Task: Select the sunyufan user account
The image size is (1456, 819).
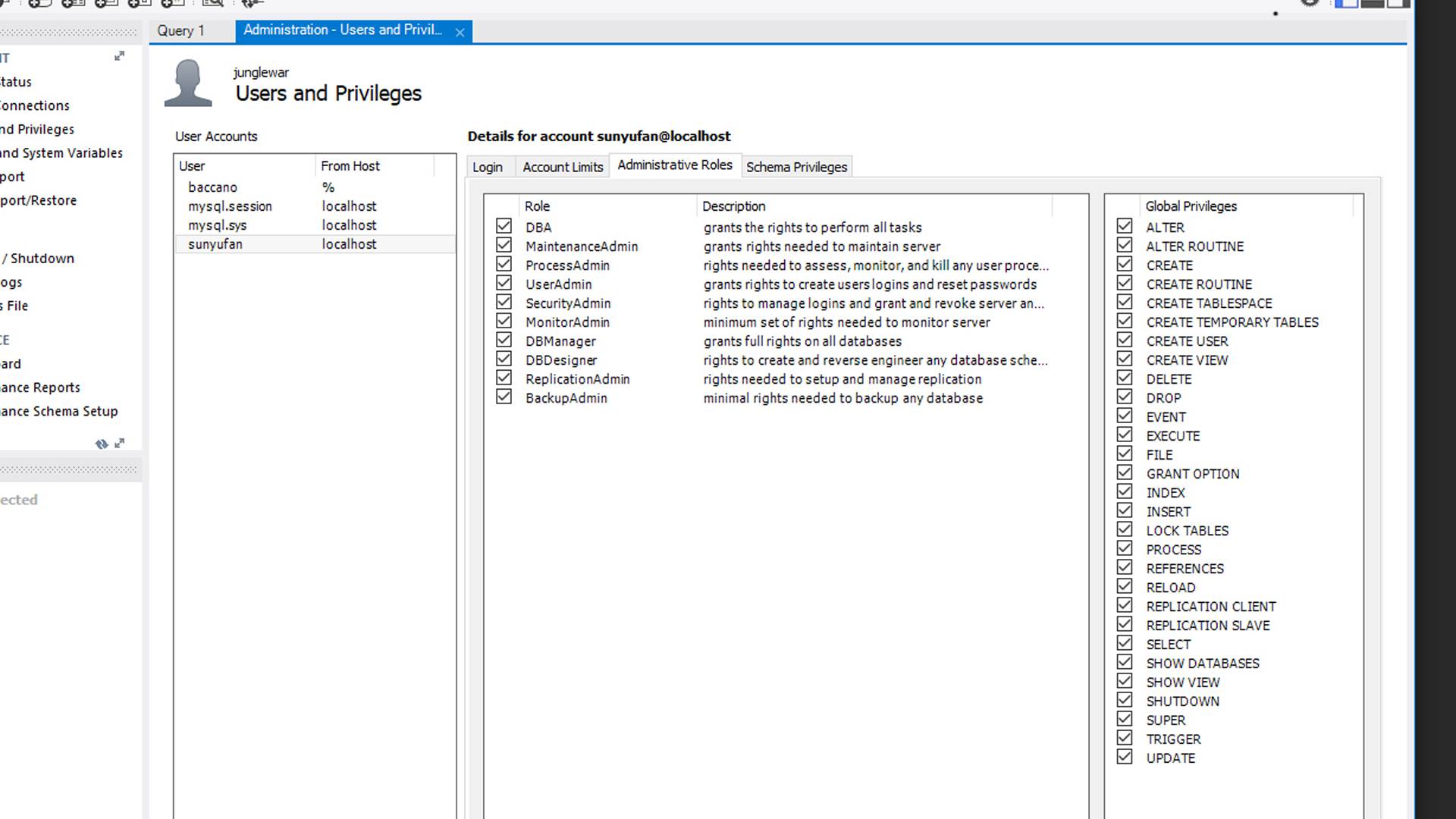Action: [315, 244]
